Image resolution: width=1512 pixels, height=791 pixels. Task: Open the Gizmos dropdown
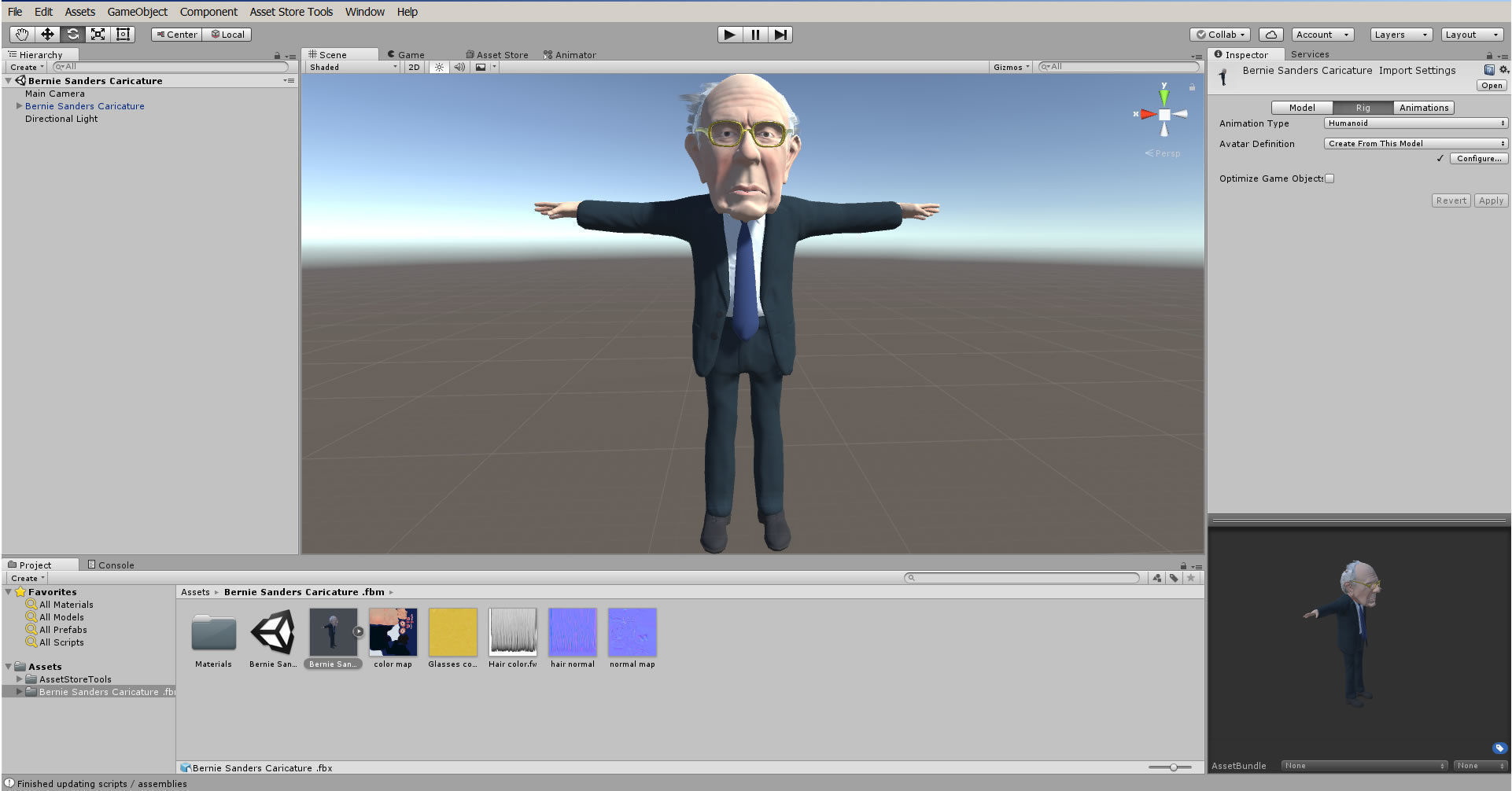tap(1011, 68)
